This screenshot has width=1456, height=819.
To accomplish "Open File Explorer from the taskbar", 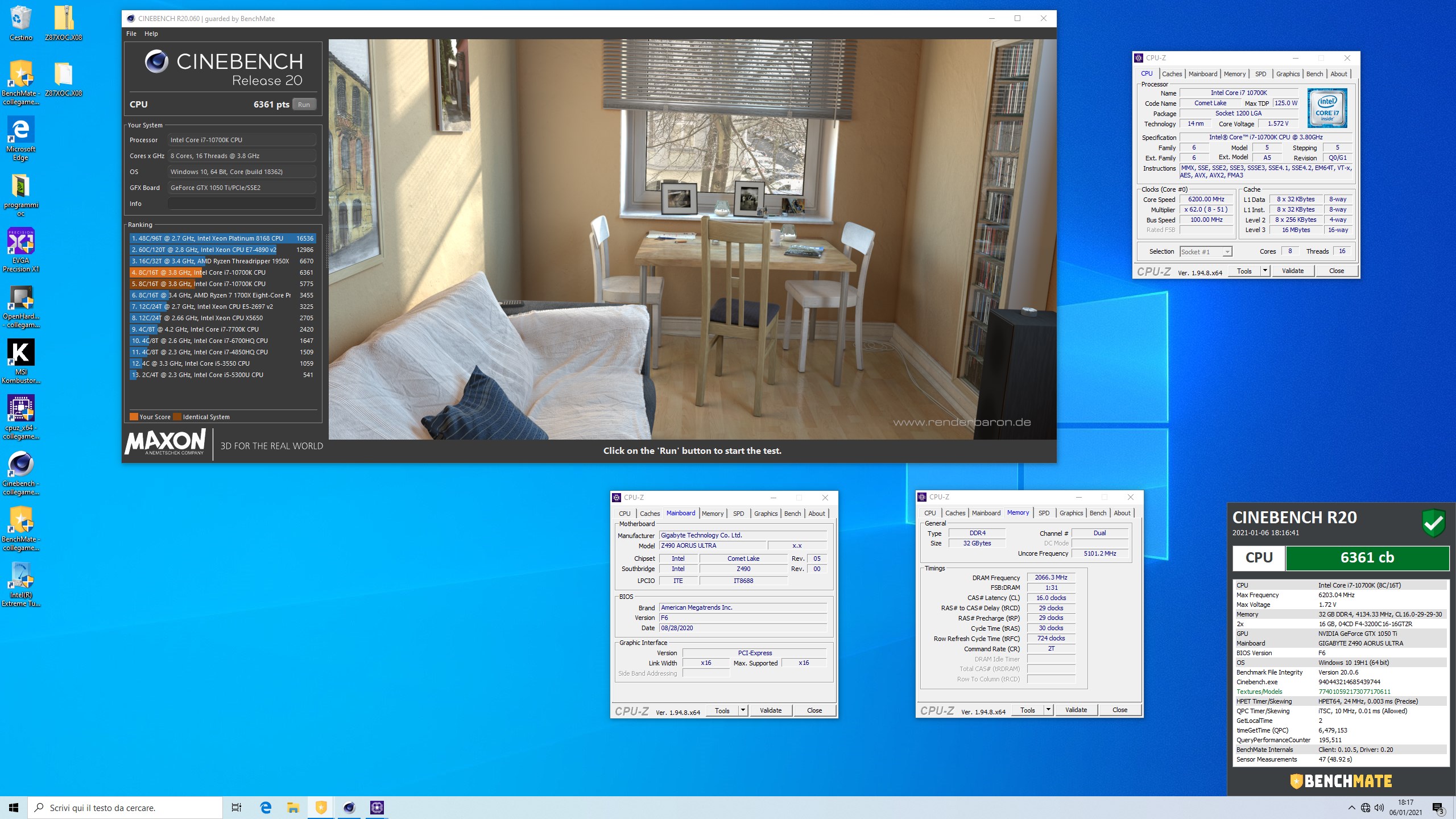I will 293,808.
